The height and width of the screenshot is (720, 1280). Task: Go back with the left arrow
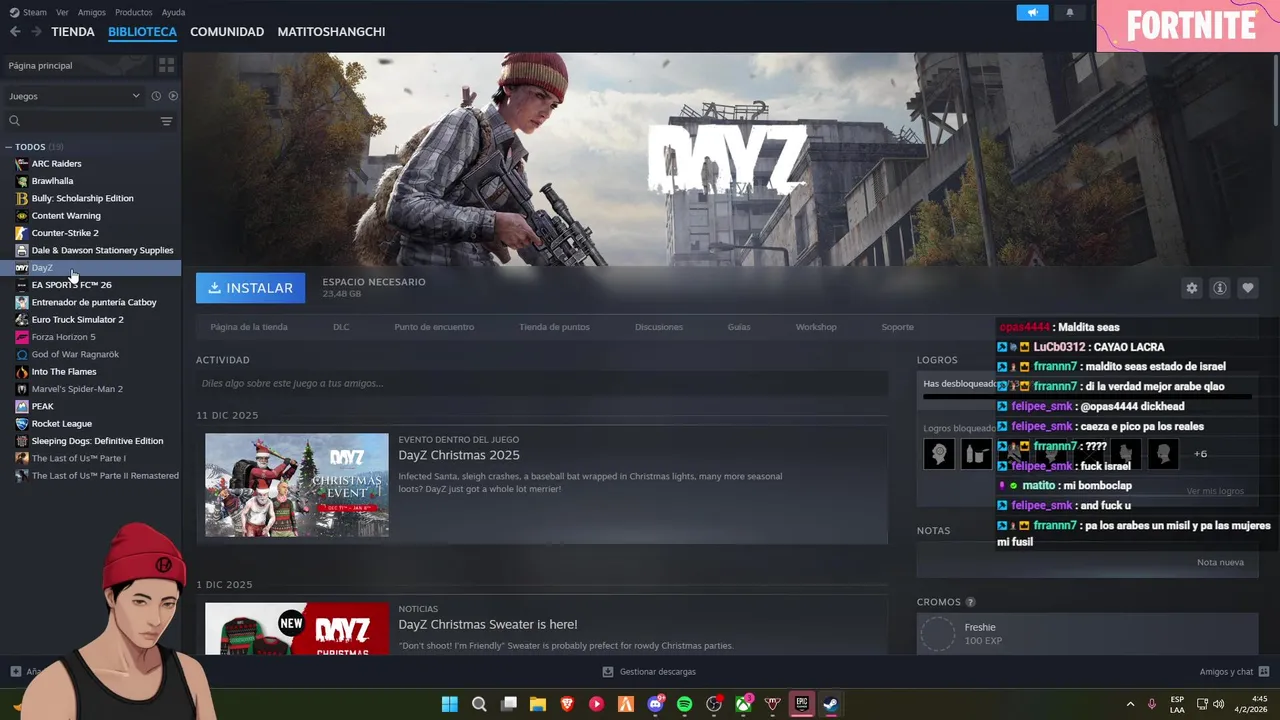pos(15,32)
